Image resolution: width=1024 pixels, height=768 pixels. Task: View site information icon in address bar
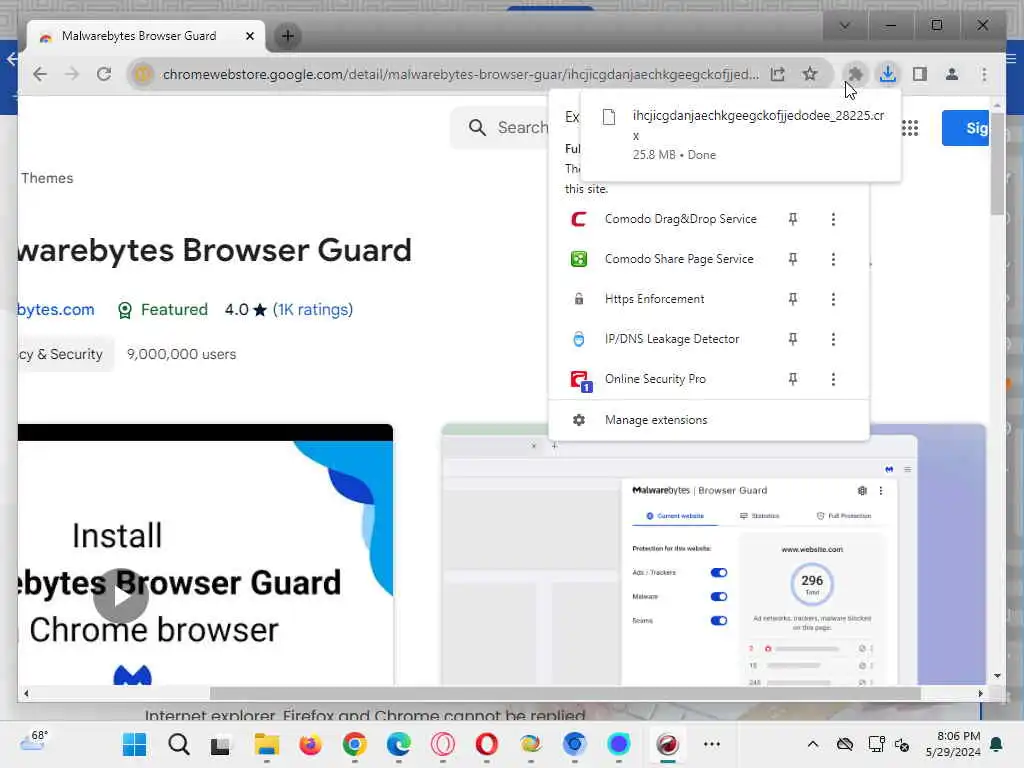click(142, 74)
